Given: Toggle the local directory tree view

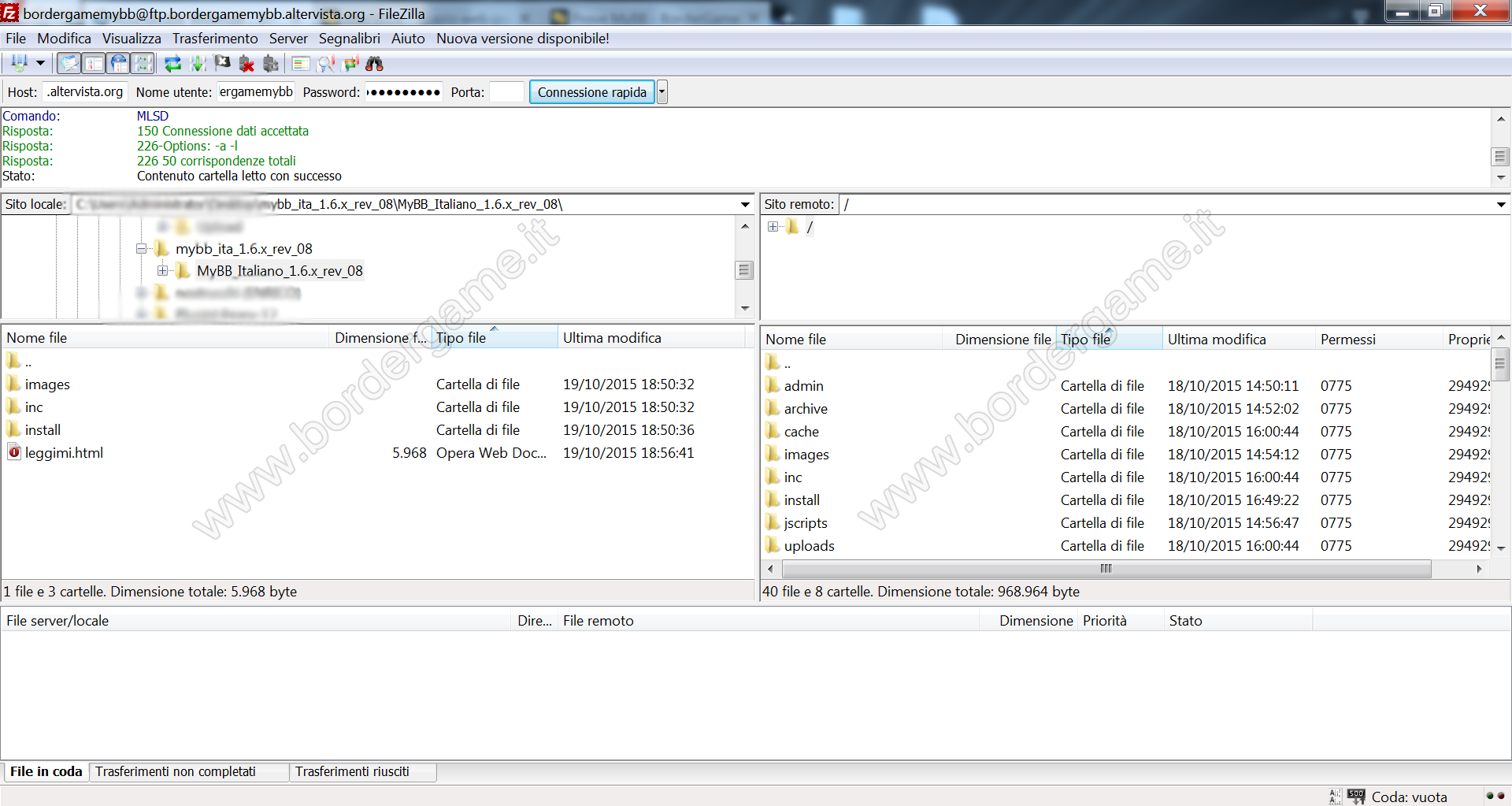Looking at the screenshot, I should point(94,63).
